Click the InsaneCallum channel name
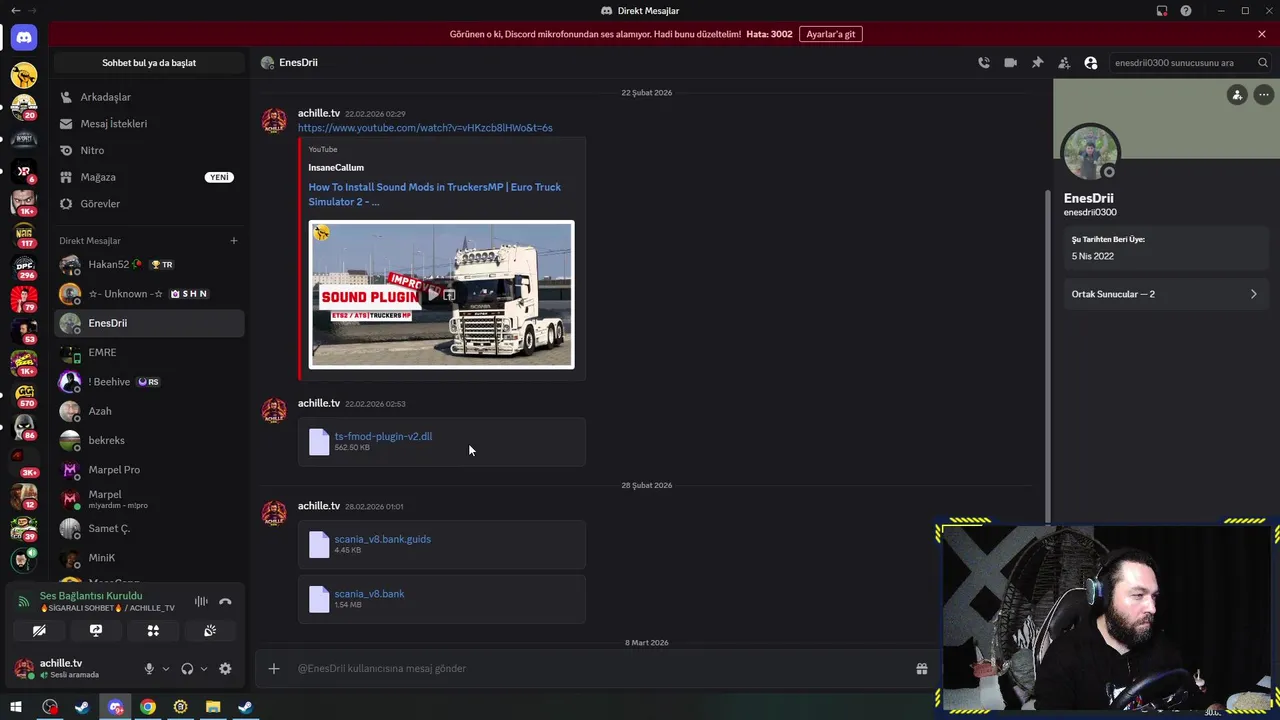 click(336, 168)
